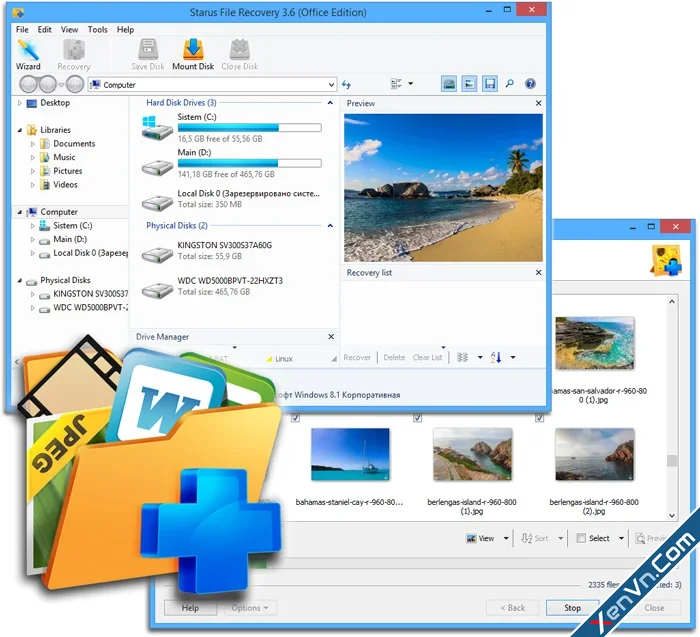This screenshot has height=637, width=700.
Task: Toggle checkbox above bahamas-staniel-cay thumbnail
Action: click(x=296, y=418)
